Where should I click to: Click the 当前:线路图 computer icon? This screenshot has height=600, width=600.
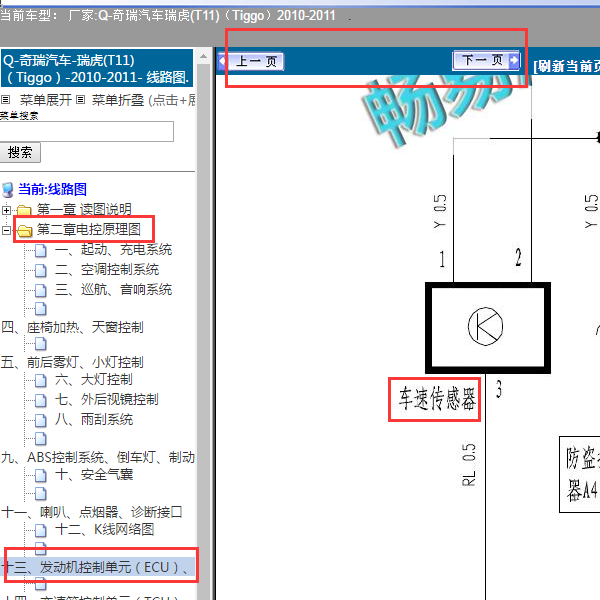pos(7,190)
